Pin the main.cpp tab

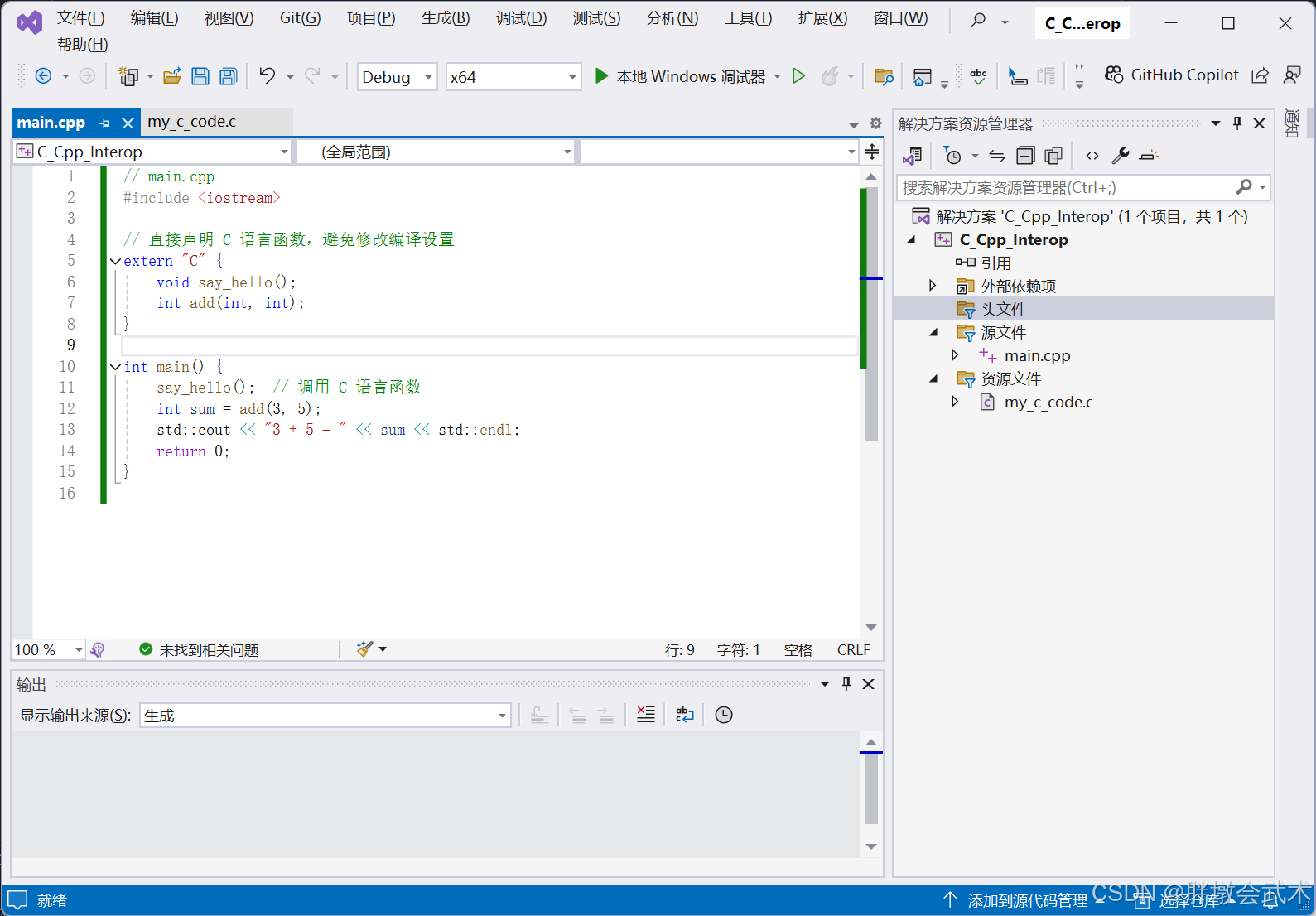(104, 123)
